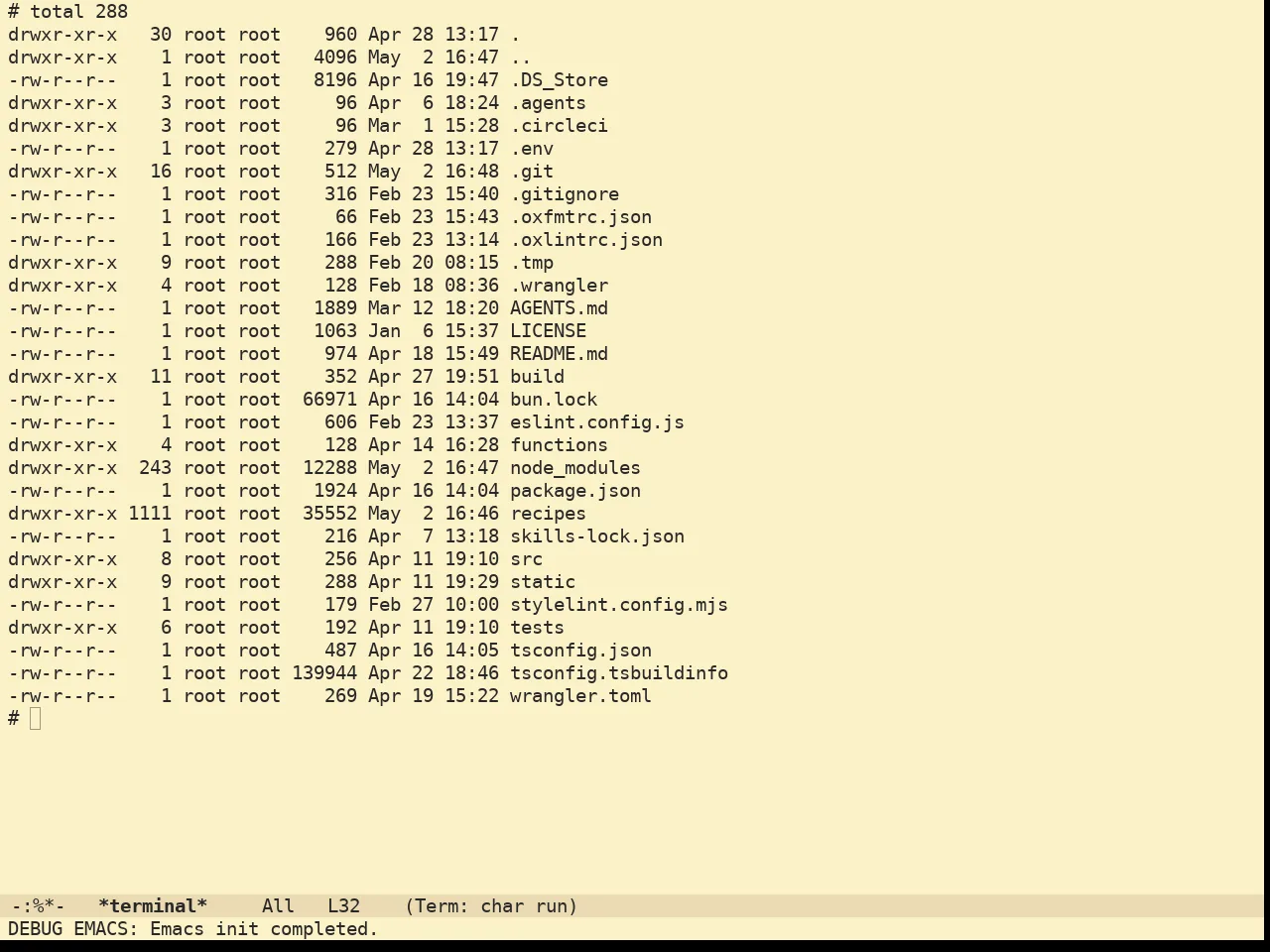
Task: Click the 'Emacs init completed.' echo message
Action: coord(264,929)
